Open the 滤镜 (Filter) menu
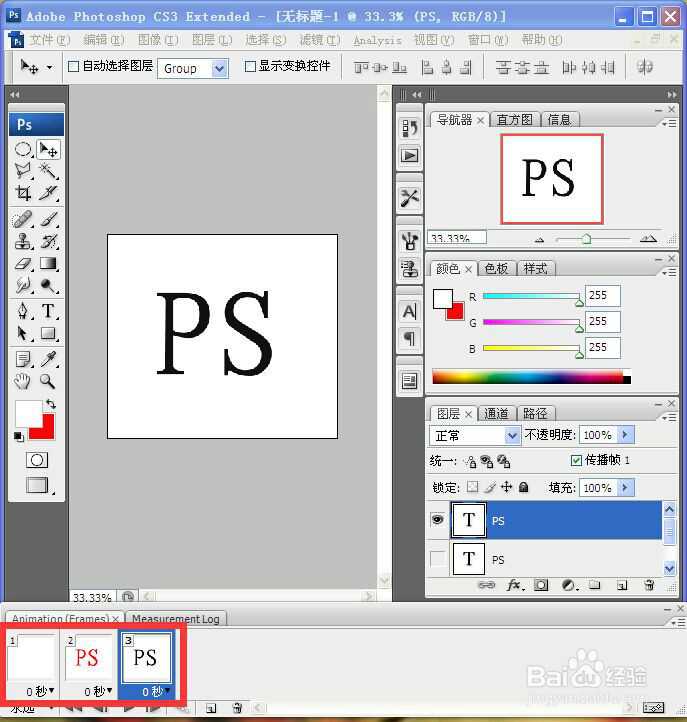The height and width of the screenshot is (722, 687). point(320,40)
